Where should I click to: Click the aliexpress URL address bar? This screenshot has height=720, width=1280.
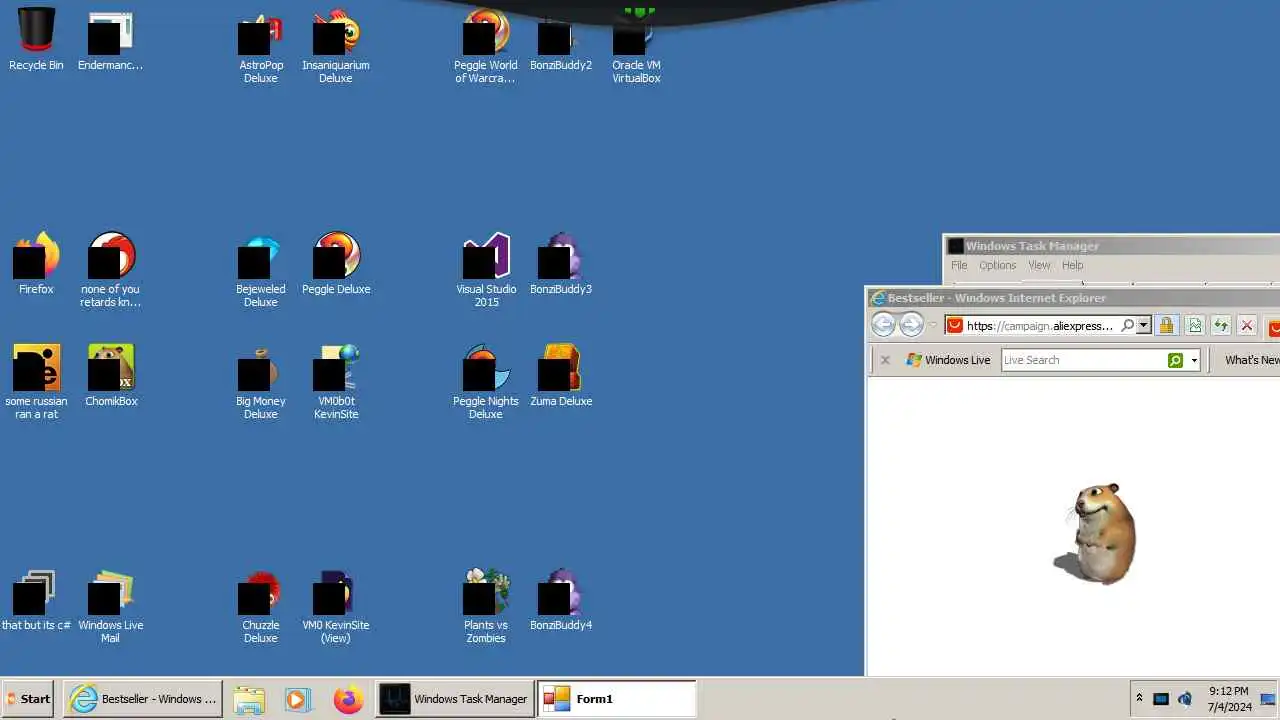click(1040, 326)
